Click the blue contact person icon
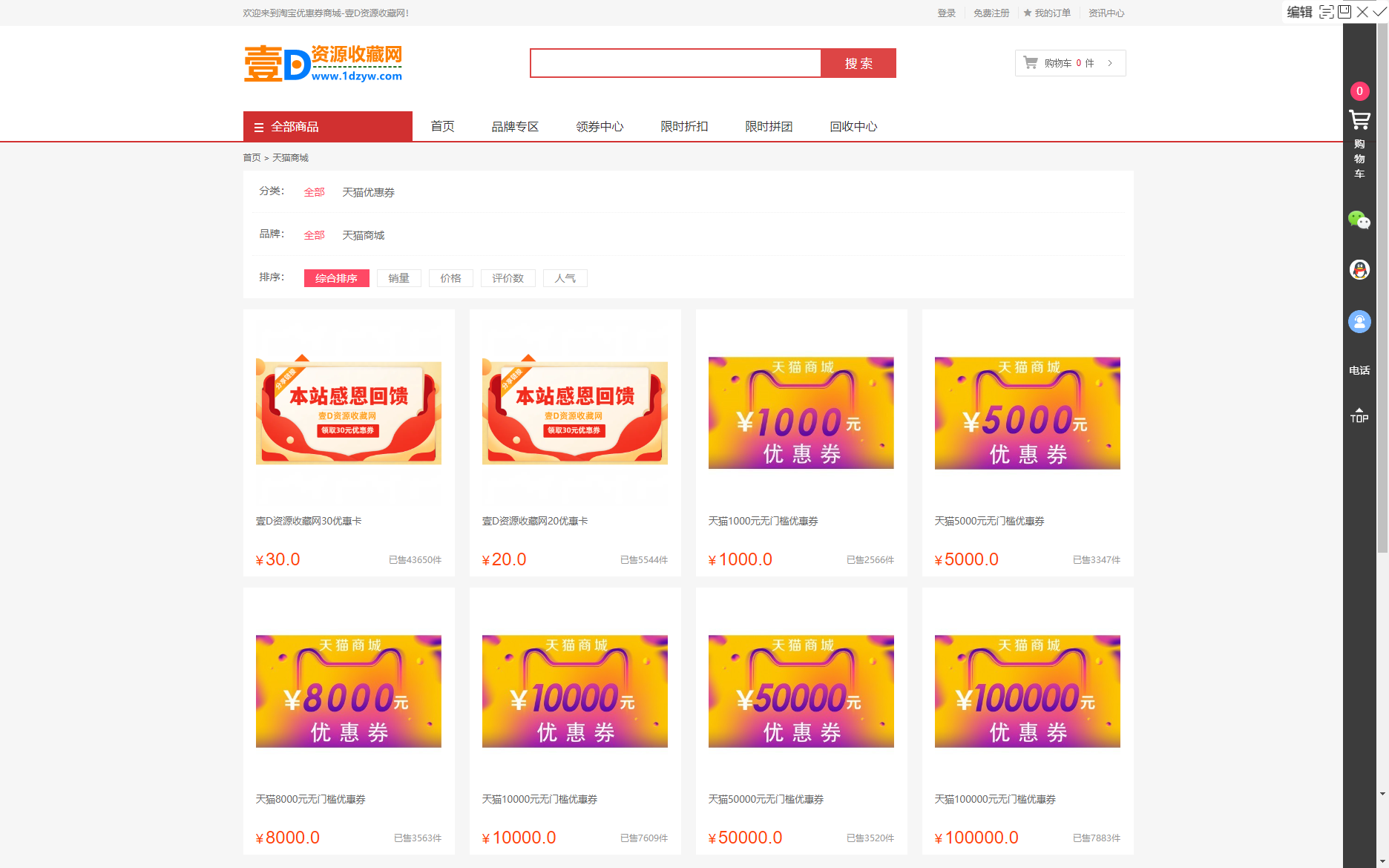The image size is (1389, 868). [1359, 321]
